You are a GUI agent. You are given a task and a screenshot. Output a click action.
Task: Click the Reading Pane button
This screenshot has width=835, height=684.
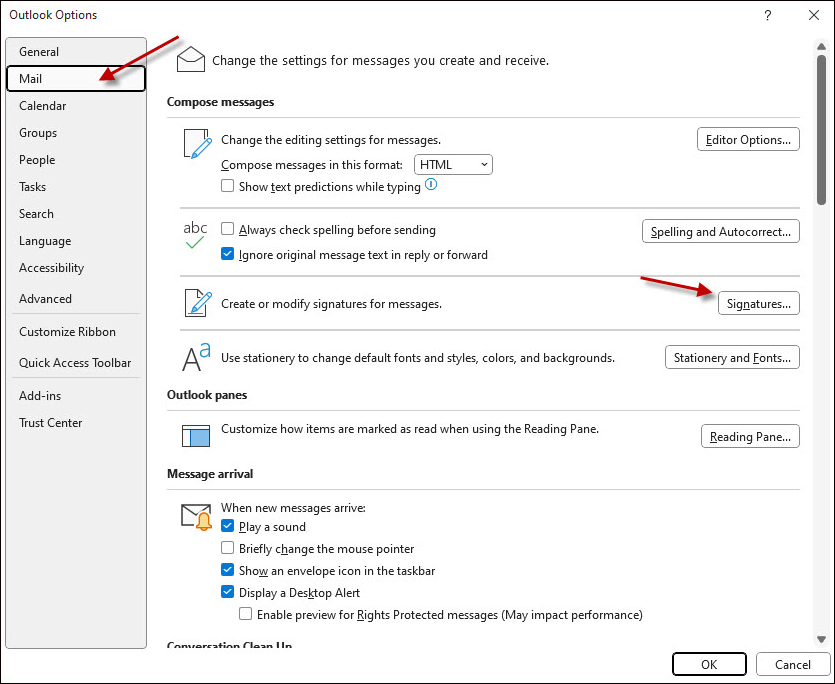click(x=750, y=436)
